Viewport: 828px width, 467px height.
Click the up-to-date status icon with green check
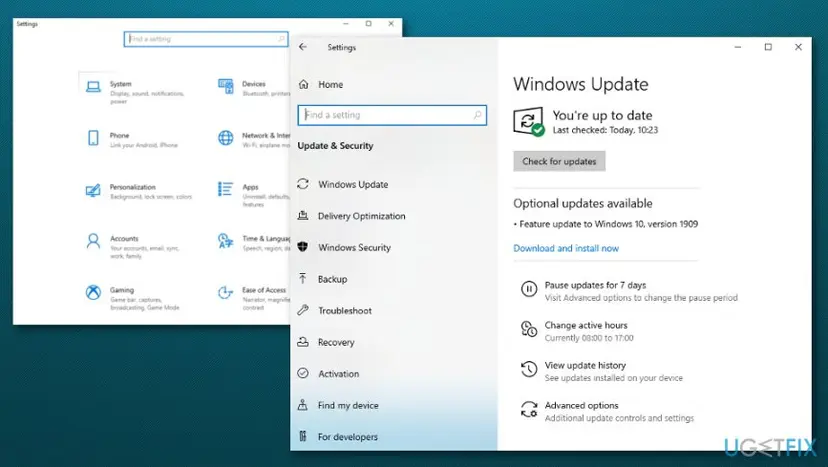point(529,122)
